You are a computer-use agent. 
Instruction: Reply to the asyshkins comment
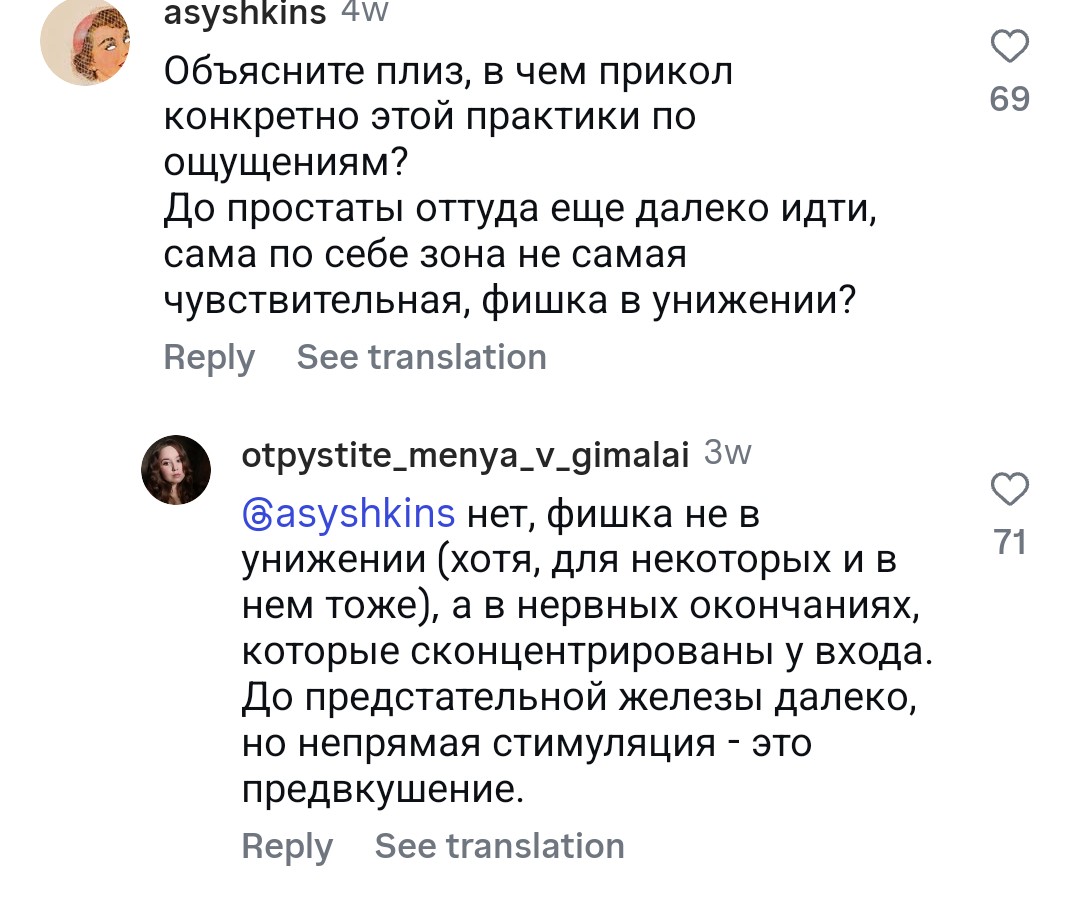pyautogui.click(x=208, y=357)
